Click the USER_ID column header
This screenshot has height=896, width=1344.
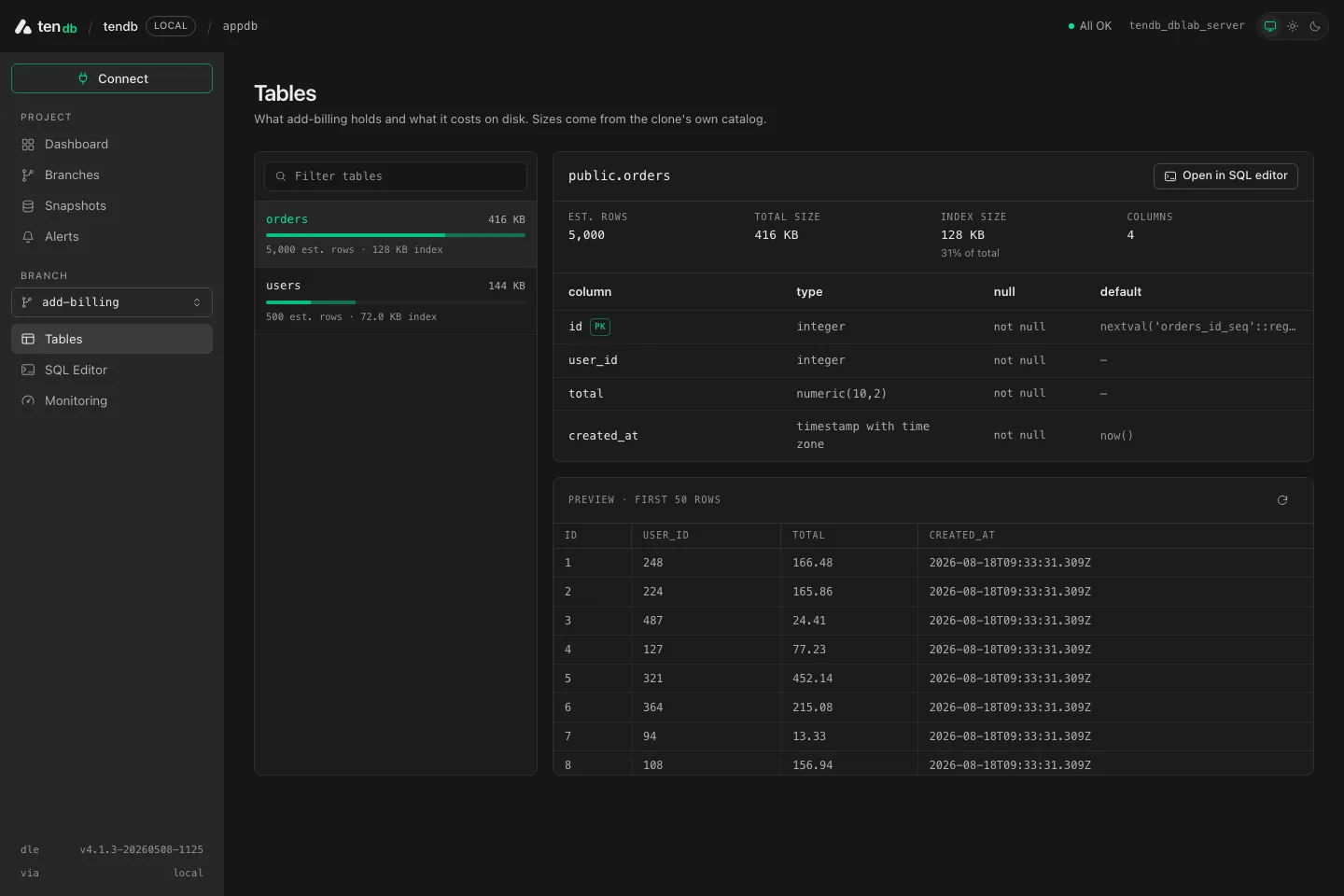point(665,536)
